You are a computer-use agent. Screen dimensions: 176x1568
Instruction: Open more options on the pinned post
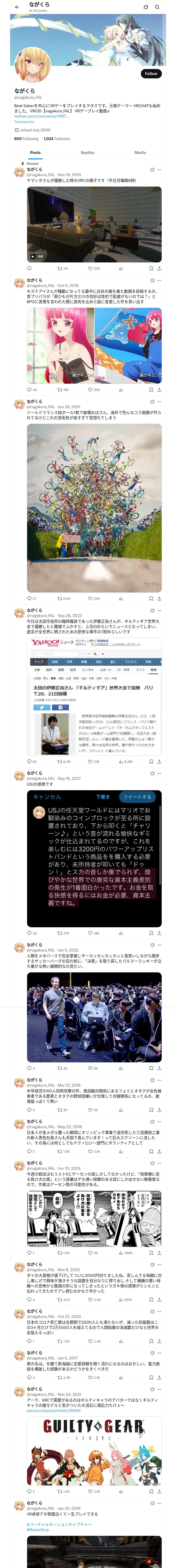[x=160, y=170]
